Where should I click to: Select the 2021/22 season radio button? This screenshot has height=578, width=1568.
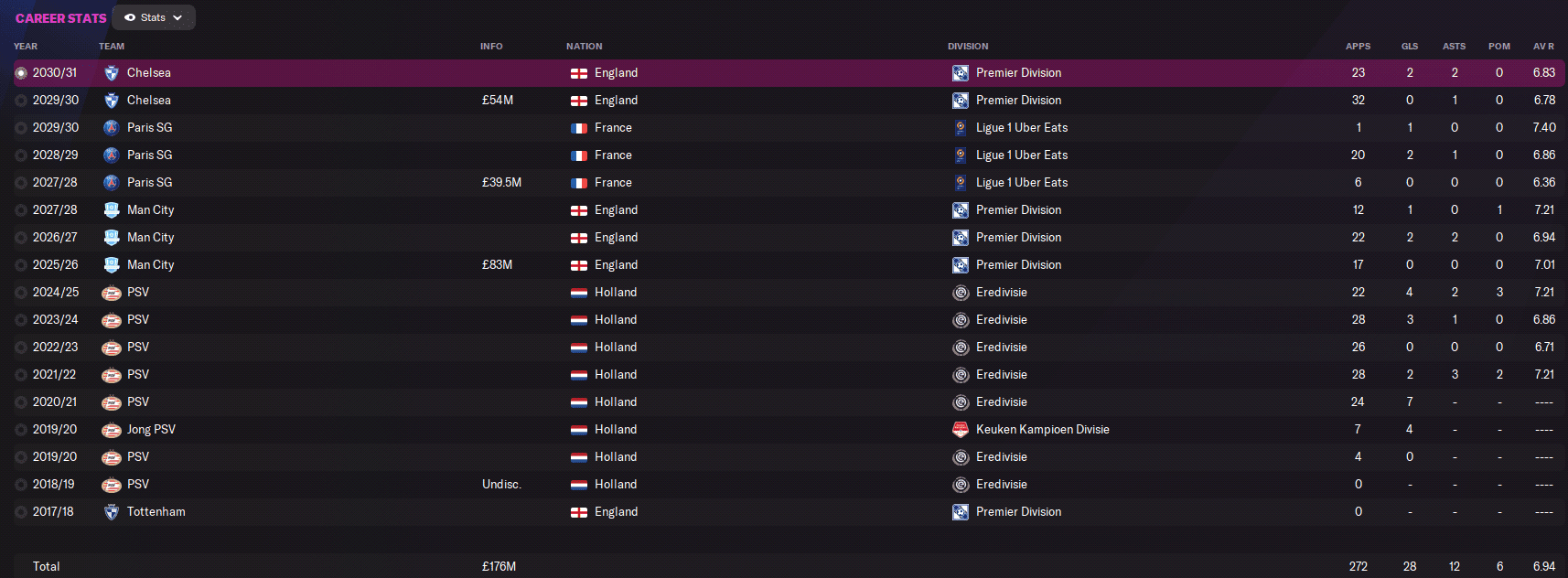coord(21,375)
